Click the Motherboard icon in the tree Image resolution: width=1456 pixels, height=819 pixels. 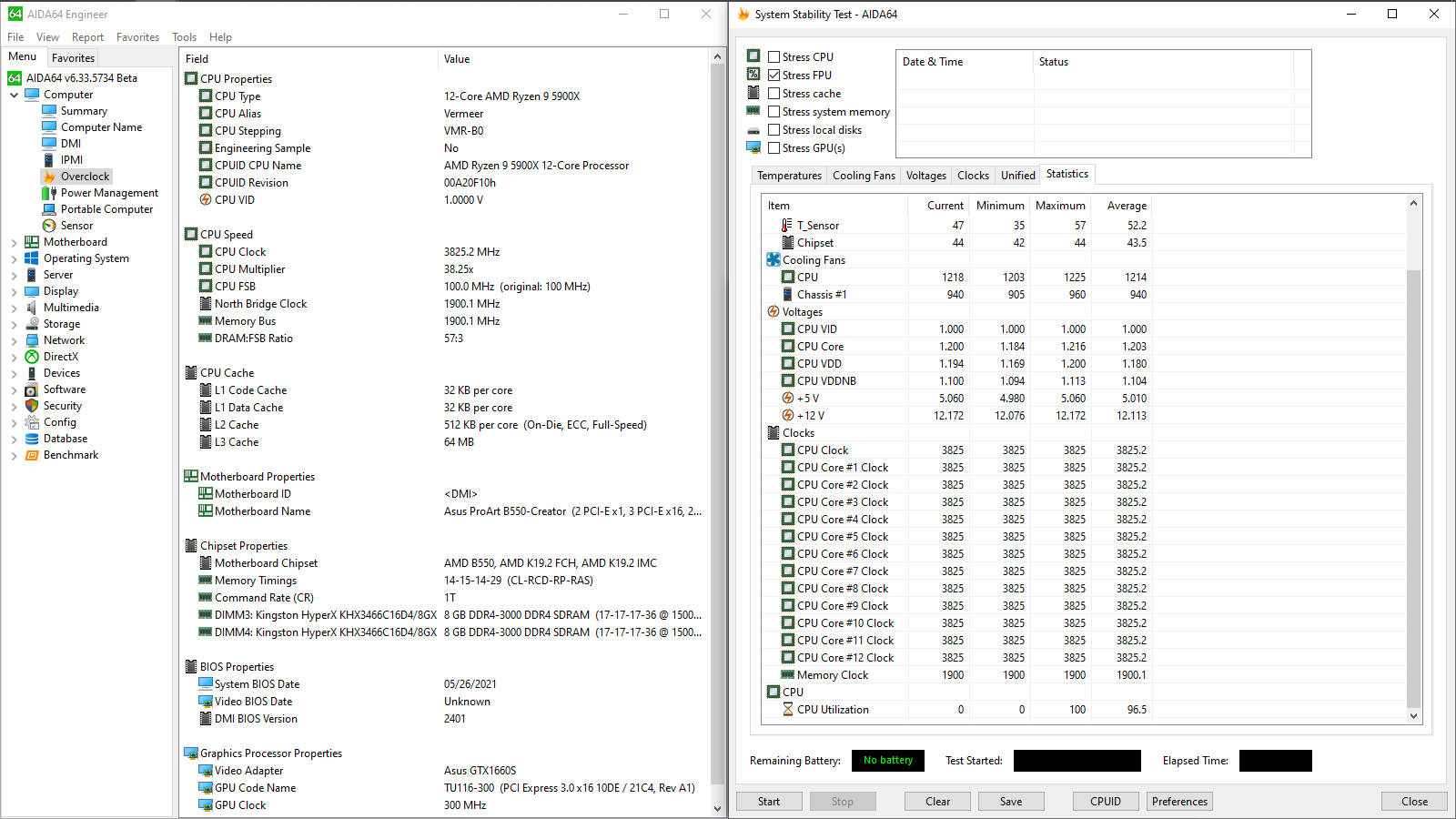pyautogui.click(x=32, y=242)
